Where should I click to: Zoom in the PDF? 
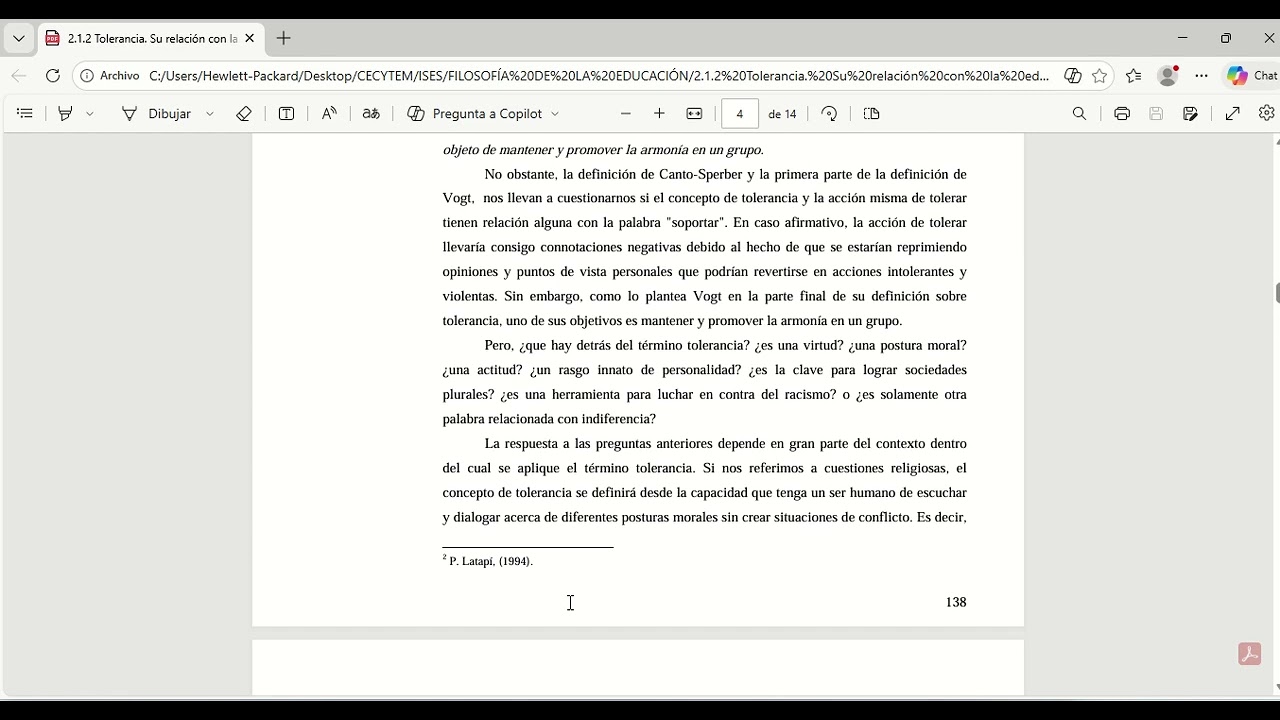click(x=659, y=114)
